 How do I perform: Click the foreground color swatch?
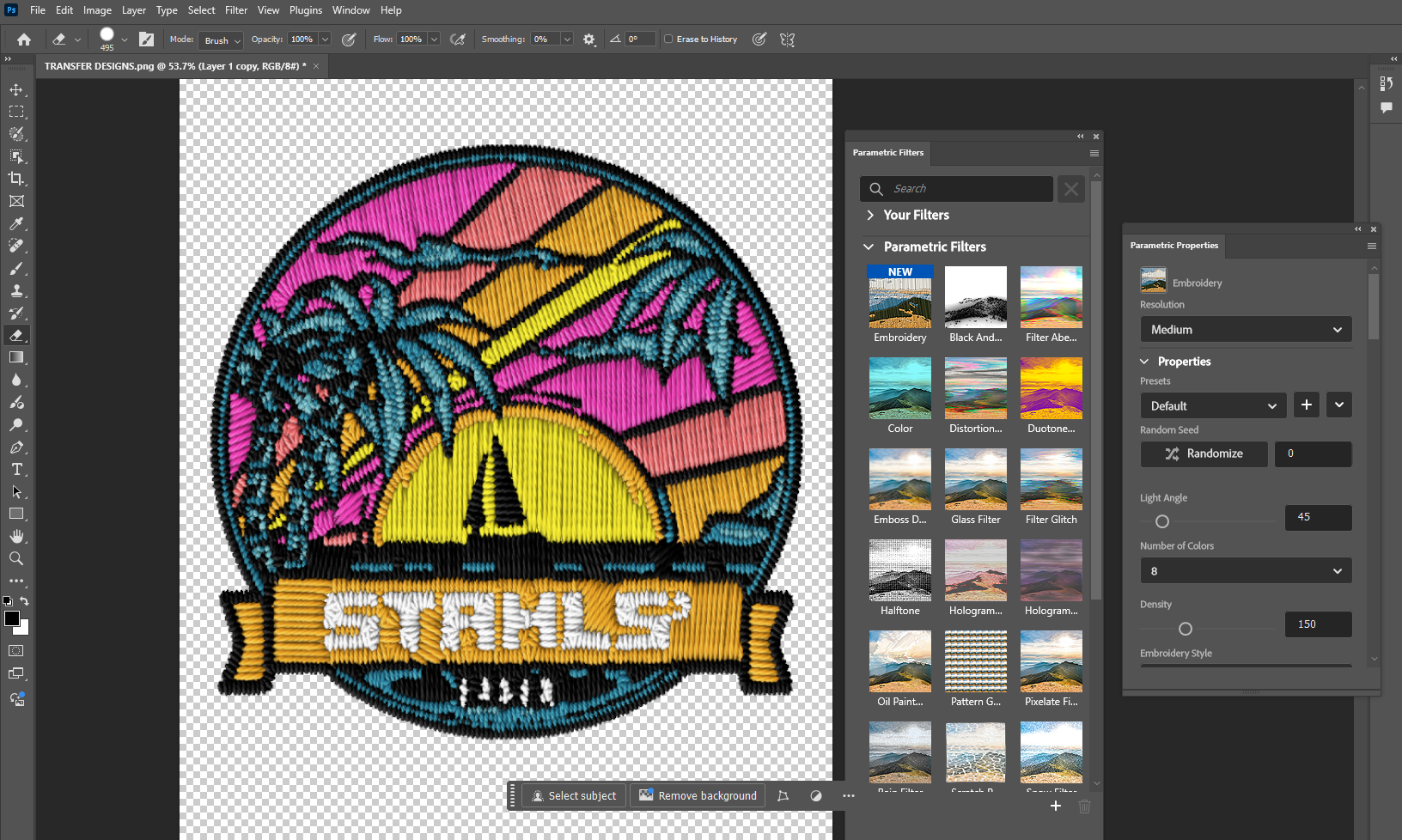[x=12, y=618]
